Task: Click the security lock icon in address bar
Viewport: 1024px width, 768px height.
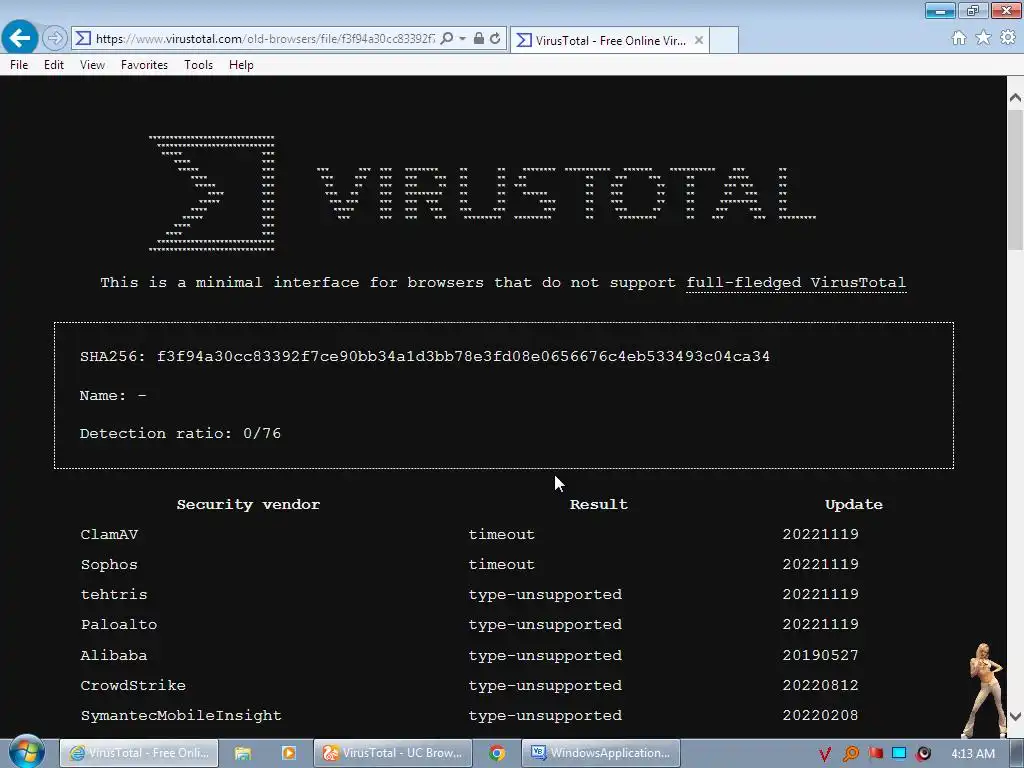Action: [x=479, y=39]
